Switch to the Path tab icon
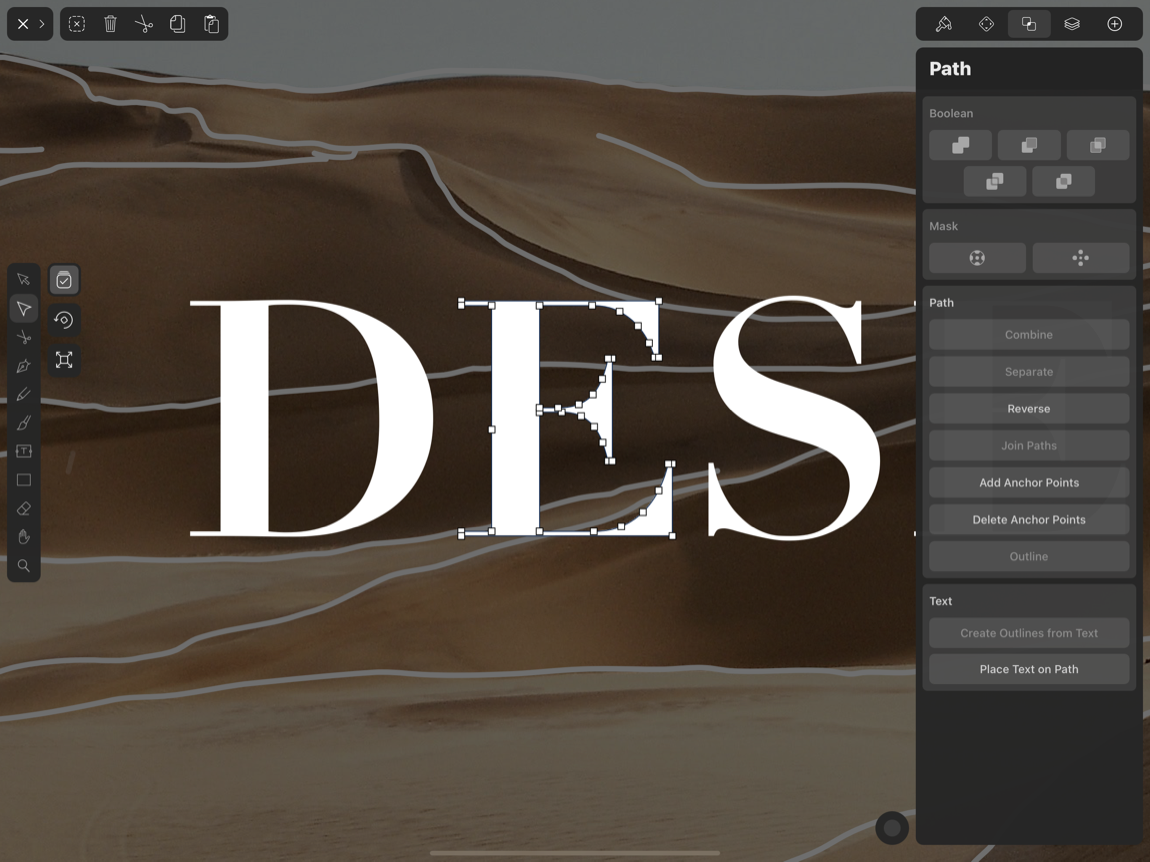The width and height of the screenshot is (1150, 862). (x=1029, y=24)
